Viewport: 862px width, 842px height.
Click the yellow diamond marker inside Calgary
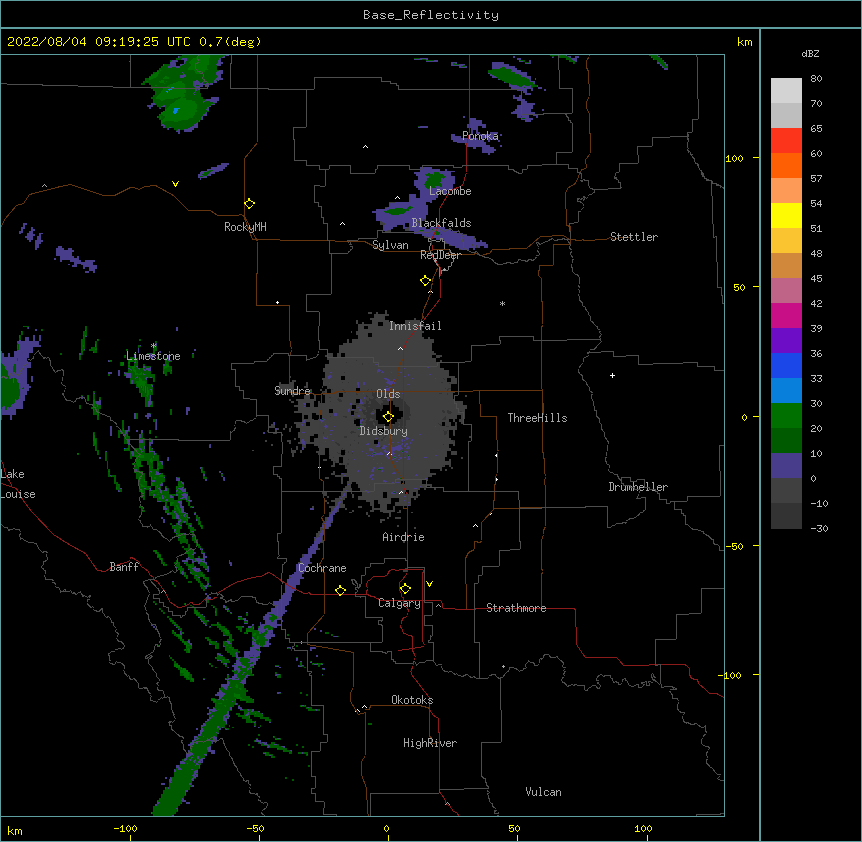[x=405, y=589]
